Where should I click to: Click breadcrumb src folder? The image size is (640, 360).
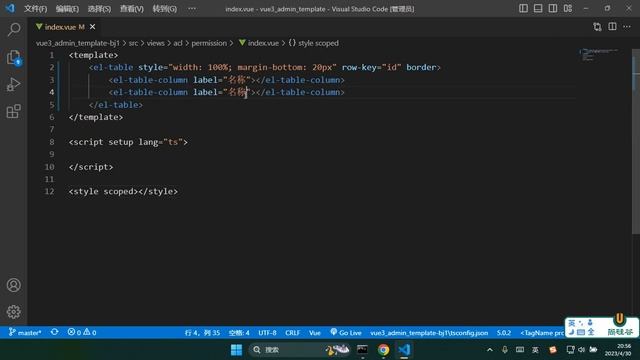click(133, 43)
